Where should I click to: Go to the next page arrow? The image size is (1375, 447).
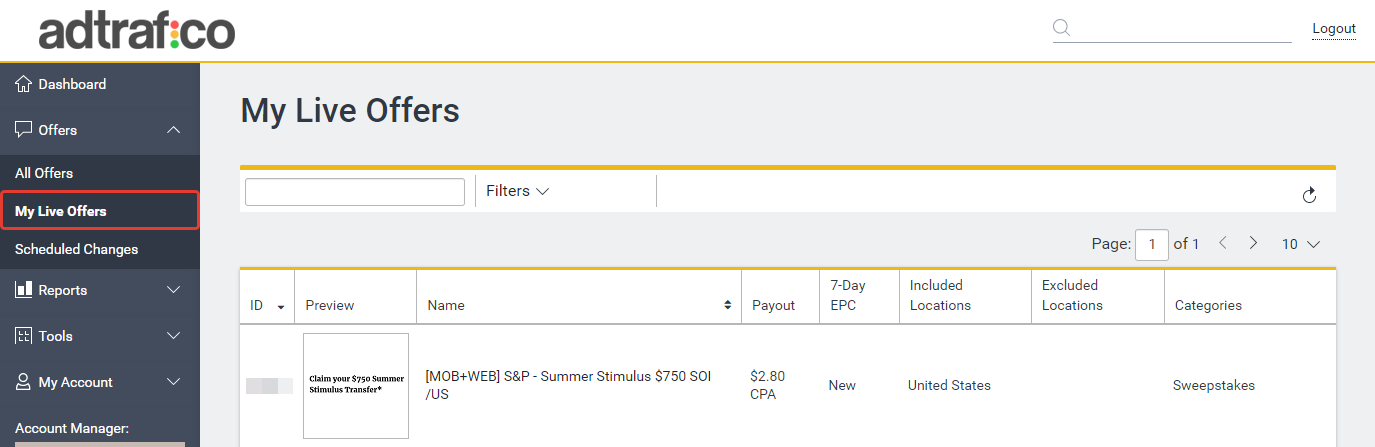1253,243
